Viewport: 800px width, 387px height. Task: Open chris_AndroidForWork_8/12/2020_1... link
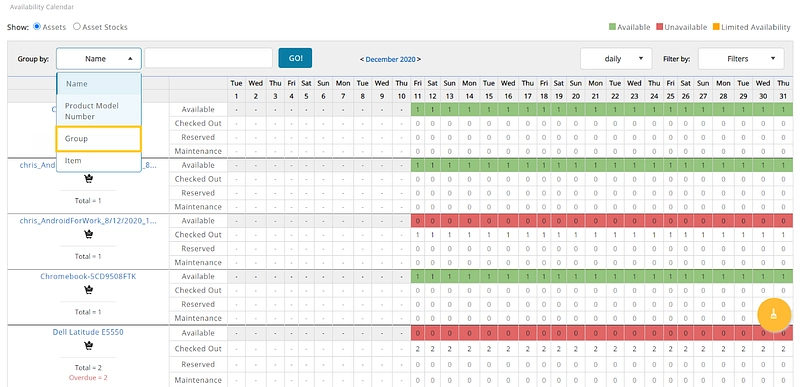[88, 221]
